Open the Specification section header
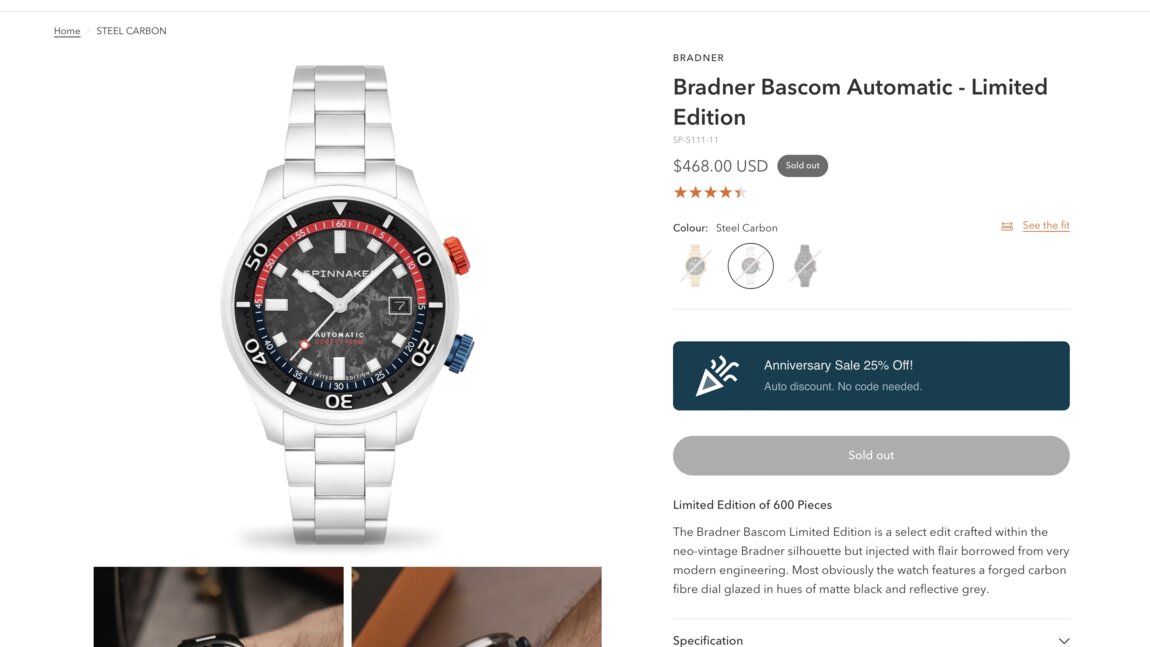This screenshot has width=1150, height=647. pyautogui.click(x=871, y=640)
